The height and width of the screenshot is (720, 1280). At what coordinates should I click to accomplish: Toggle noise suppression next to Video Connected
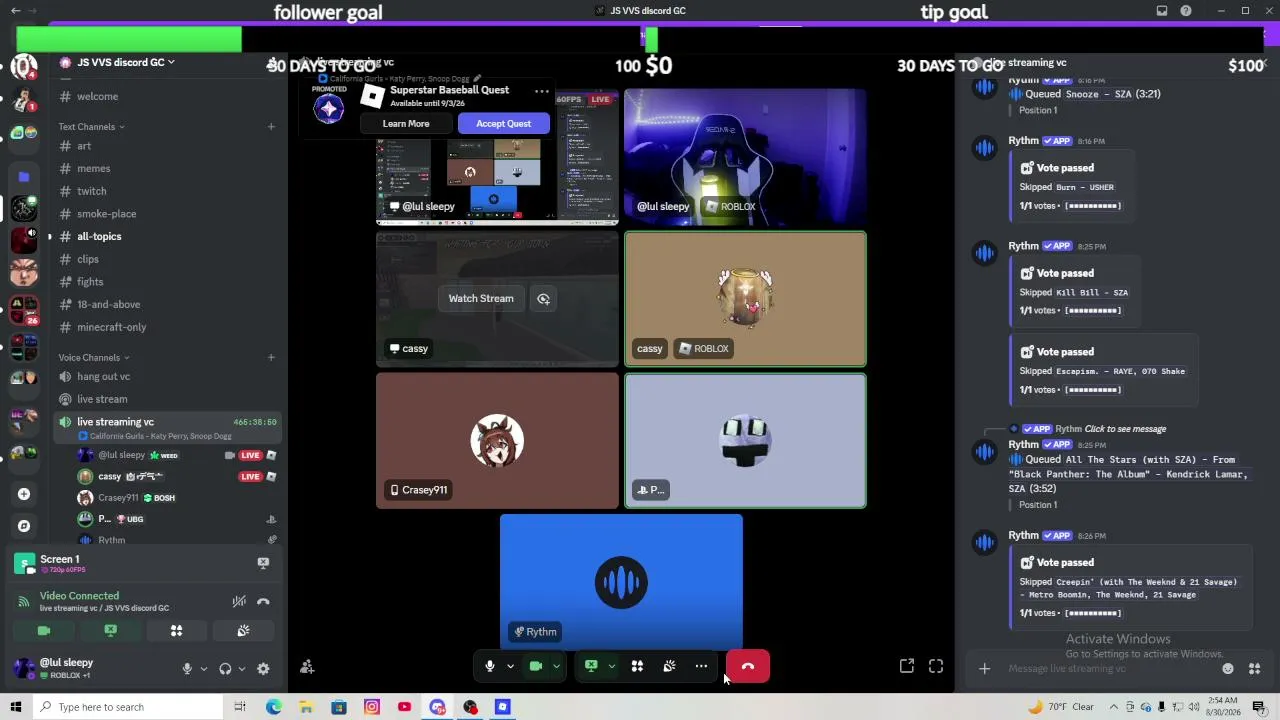pos(239,601)
